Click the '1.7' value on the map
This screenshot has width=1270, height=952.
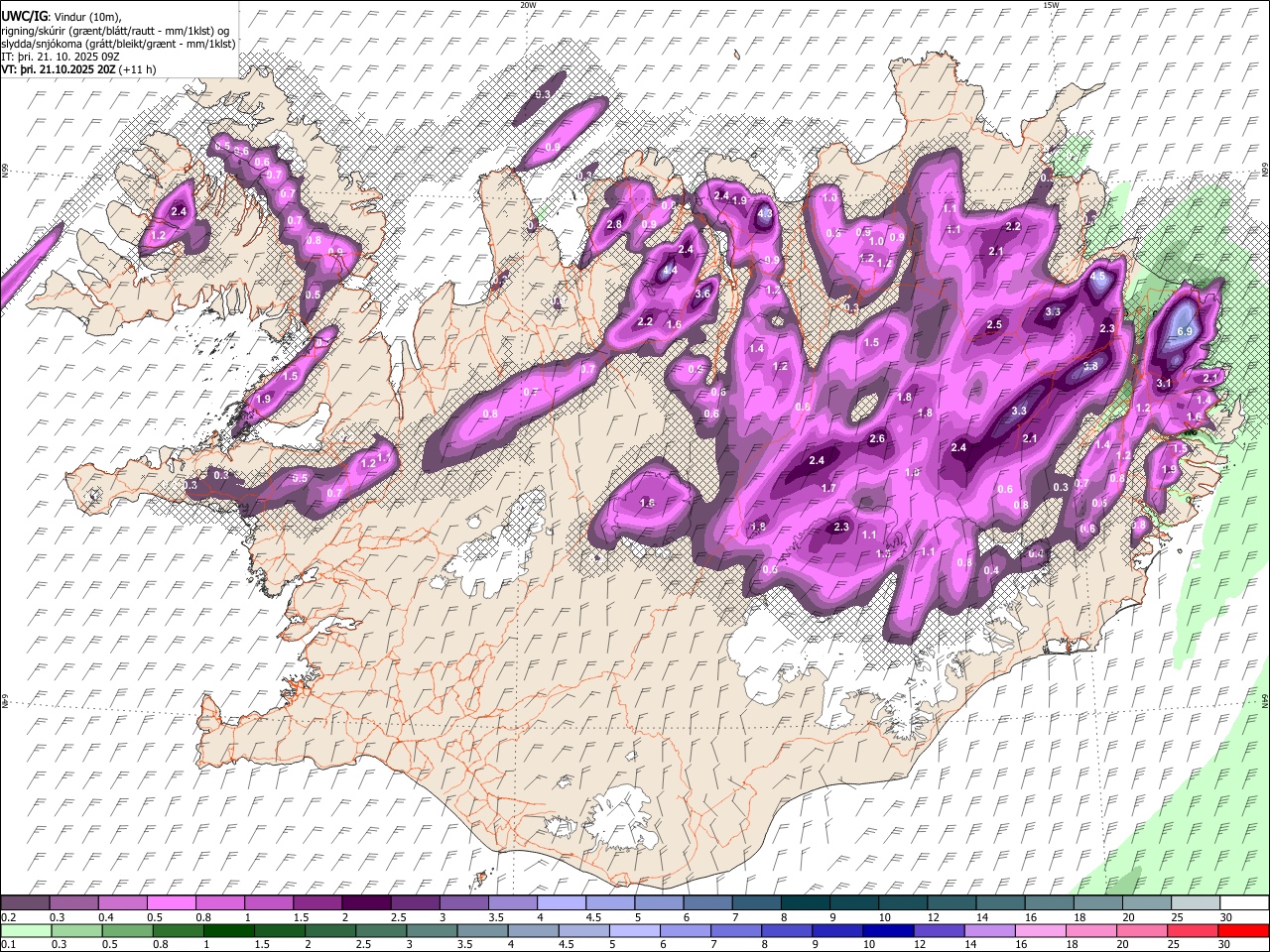pyautogui.click(x=829, y=488)
